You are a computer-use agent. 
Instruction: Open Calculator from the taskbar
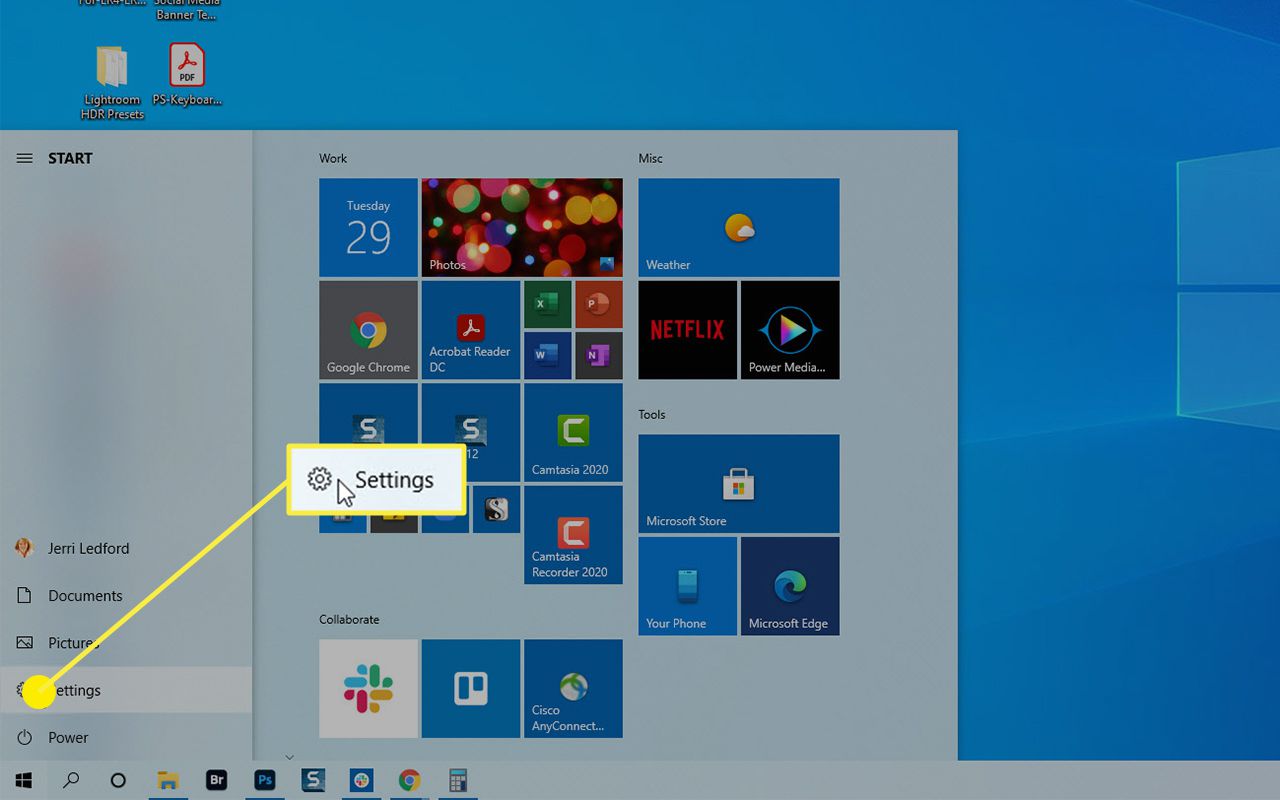click(x=458, y=780)
